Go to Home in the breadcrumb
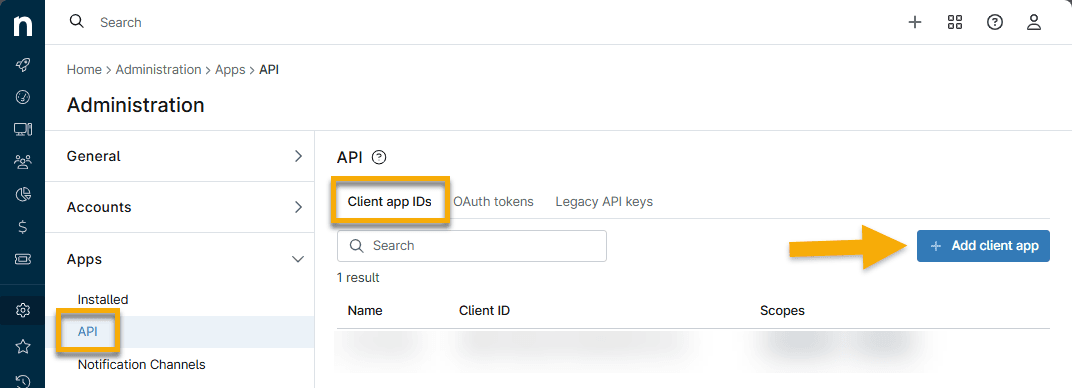 [x=84, y=70]
